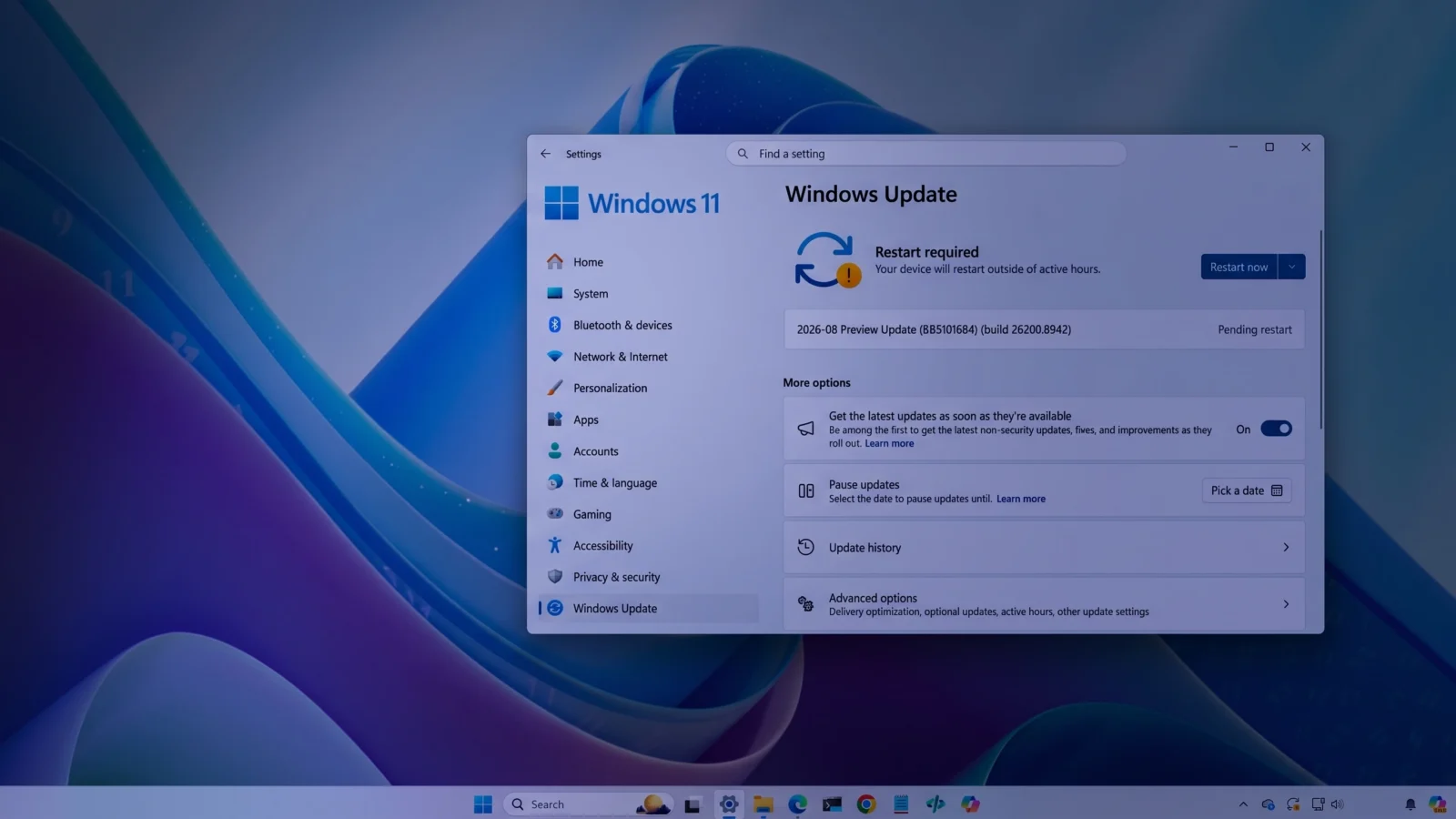Click the Privacy & security shield icon
Viewport: 1456px width, 819px height.
(555, 577)
